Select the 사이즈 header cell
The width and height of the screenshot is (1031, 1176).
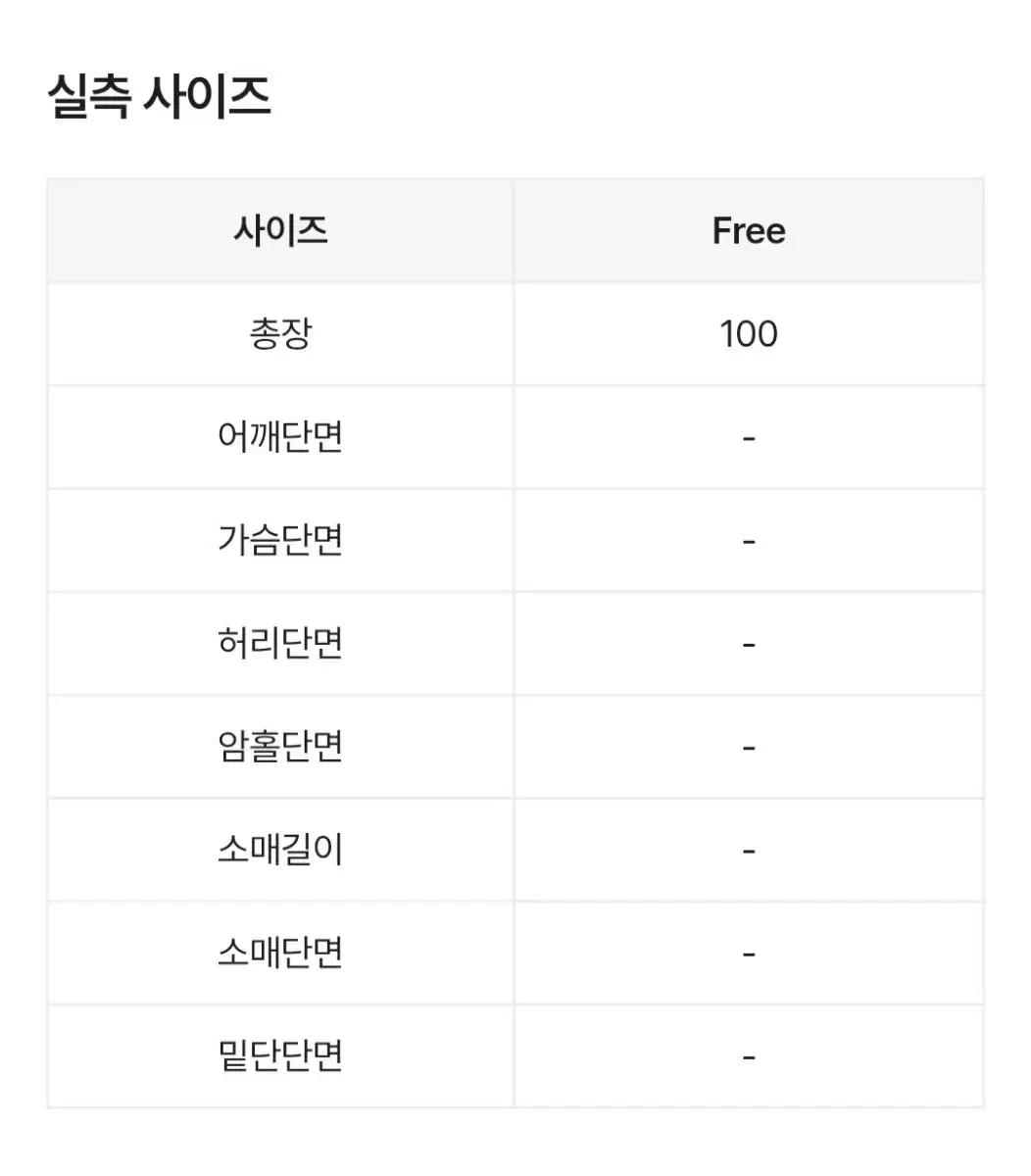[280, 231]
